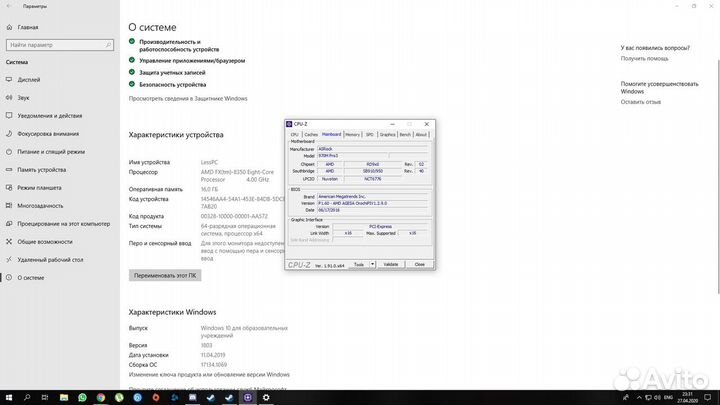This screenshot has height=405, width=720.
Task: Open the network icon in system tray
Action: (x=648, y=397)
